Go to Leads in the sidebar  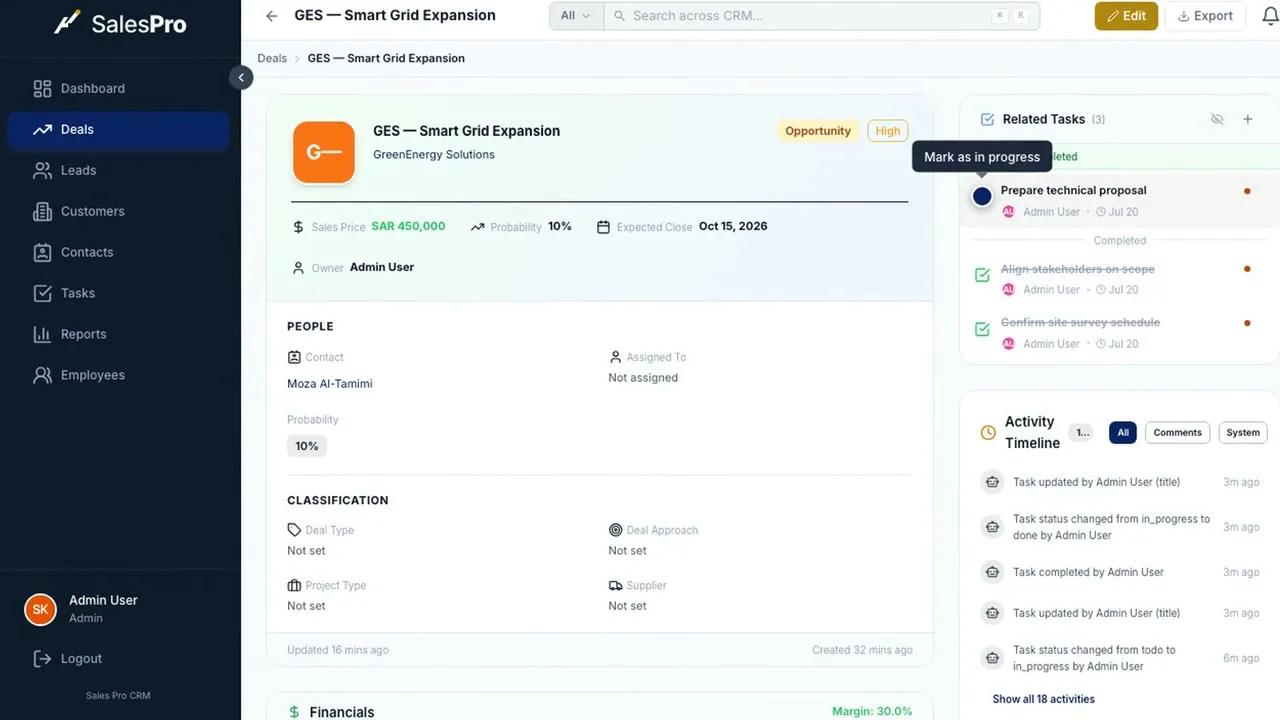point(119,170)
